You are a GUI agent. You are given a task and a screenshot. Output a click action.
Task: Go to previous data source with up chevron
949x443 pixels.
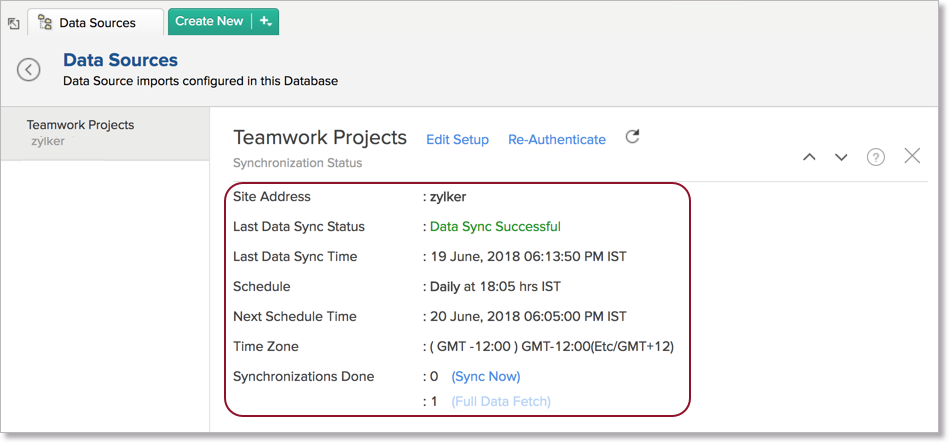click(x=809, y=157)
